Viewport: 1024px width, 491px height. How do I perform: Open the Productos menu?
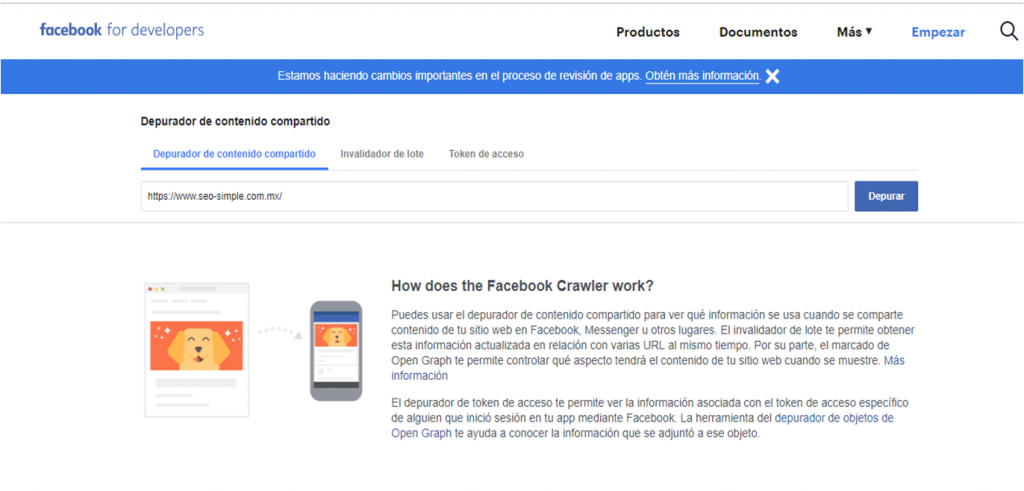pos(648,32)
